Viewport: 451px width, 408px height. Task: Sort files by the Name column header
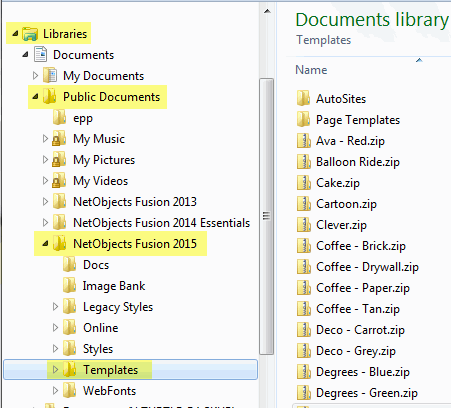click(x=311, y=70)
